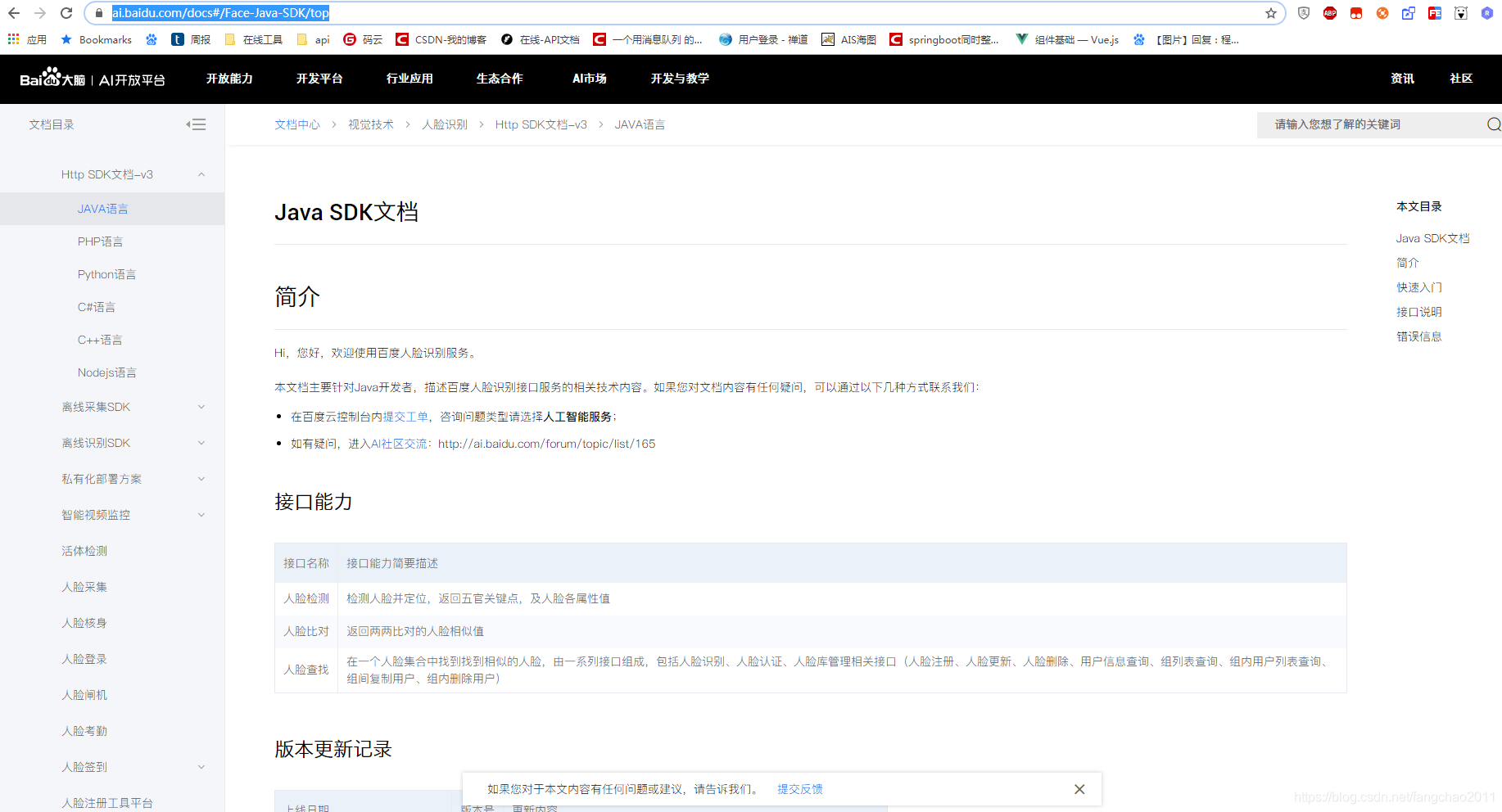1502x812 pixels.
Task: Expand the 离线采集SDK section
Action: click(201, 407)
